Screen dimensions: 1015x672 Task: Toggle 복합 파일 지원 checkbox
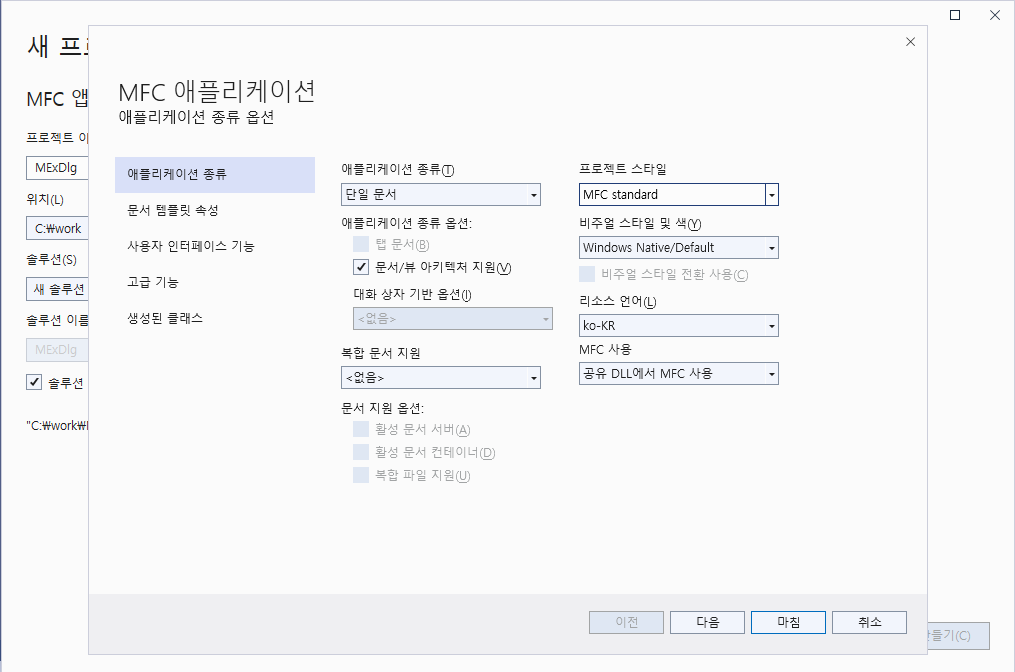click(x=361, y=475)
